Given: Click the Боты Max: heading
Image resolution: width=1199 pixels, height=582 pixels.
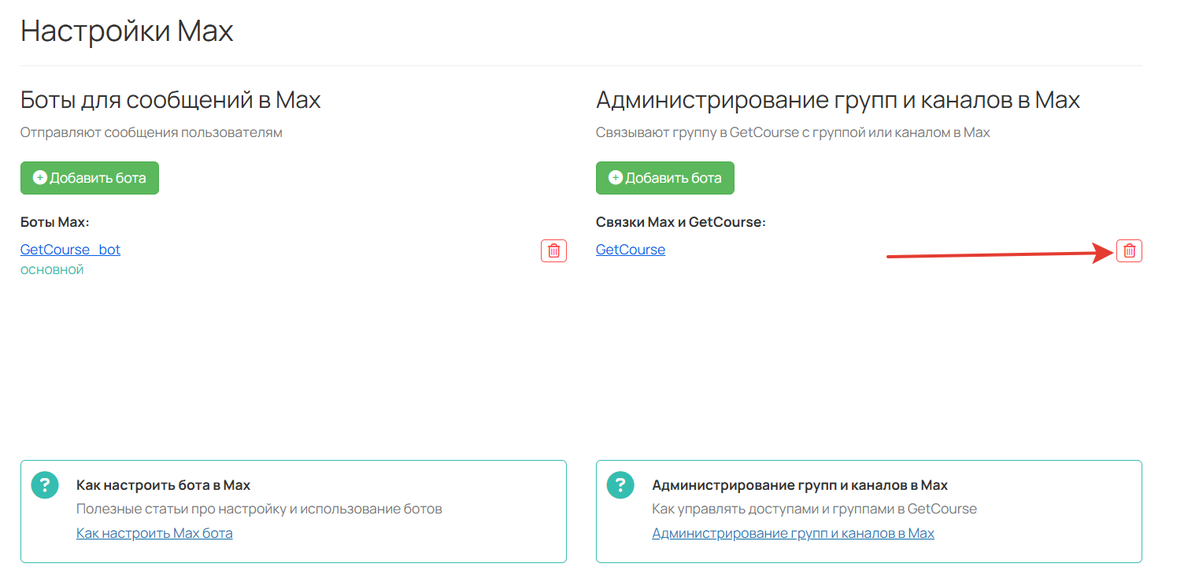Looking at the screenshot, I should (x=55, y=221).
